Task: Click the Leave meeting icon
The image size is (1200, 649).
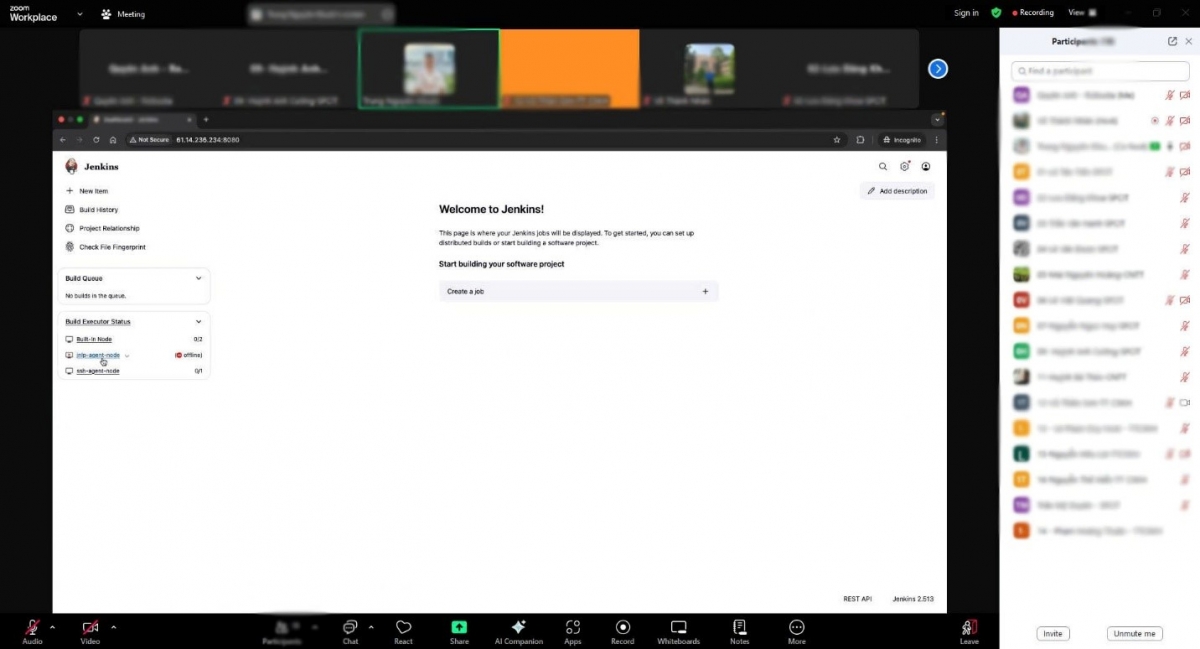Action: pos(969,627)
